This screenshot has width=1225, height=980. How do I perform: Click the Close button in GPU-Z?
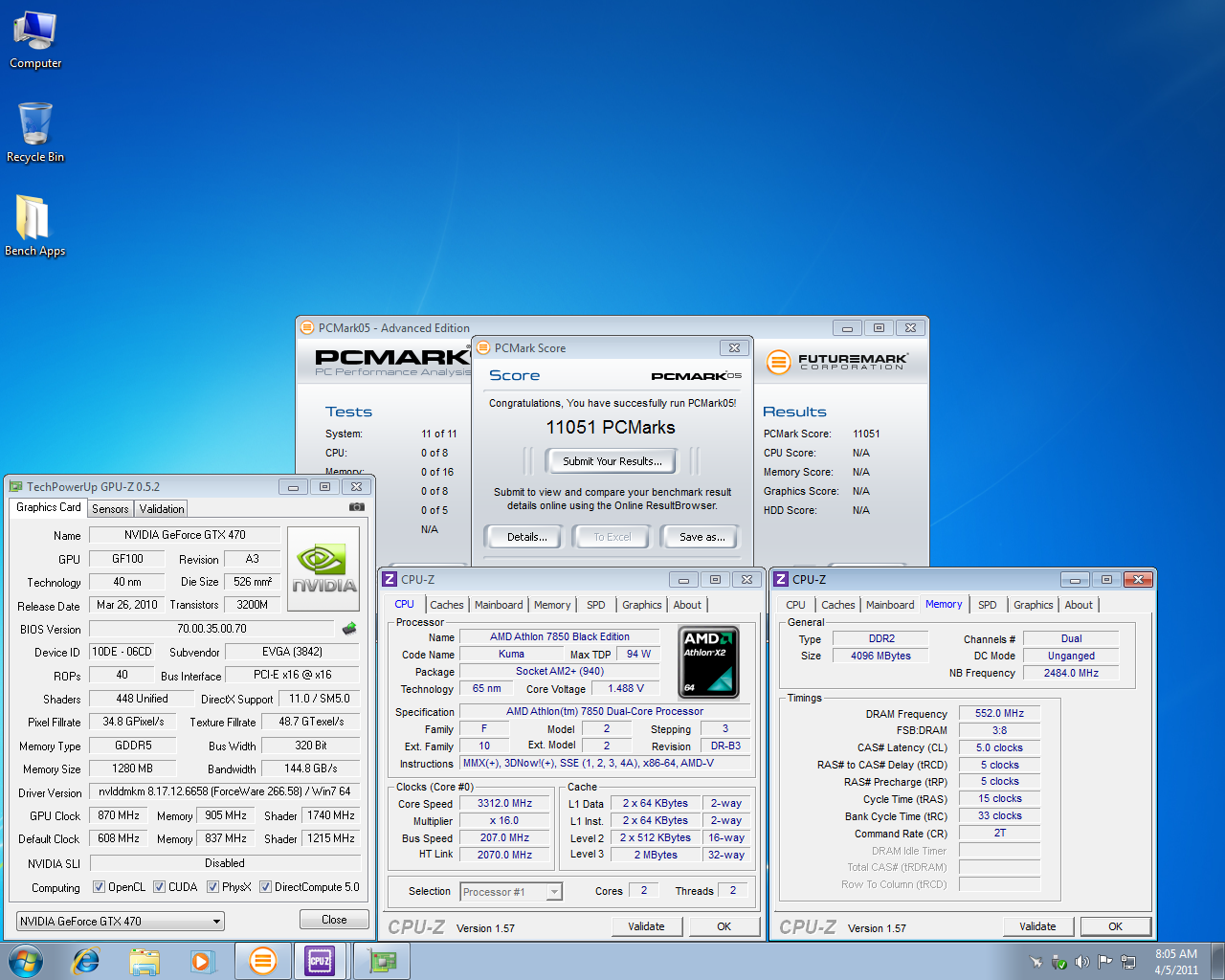(334, 920)
